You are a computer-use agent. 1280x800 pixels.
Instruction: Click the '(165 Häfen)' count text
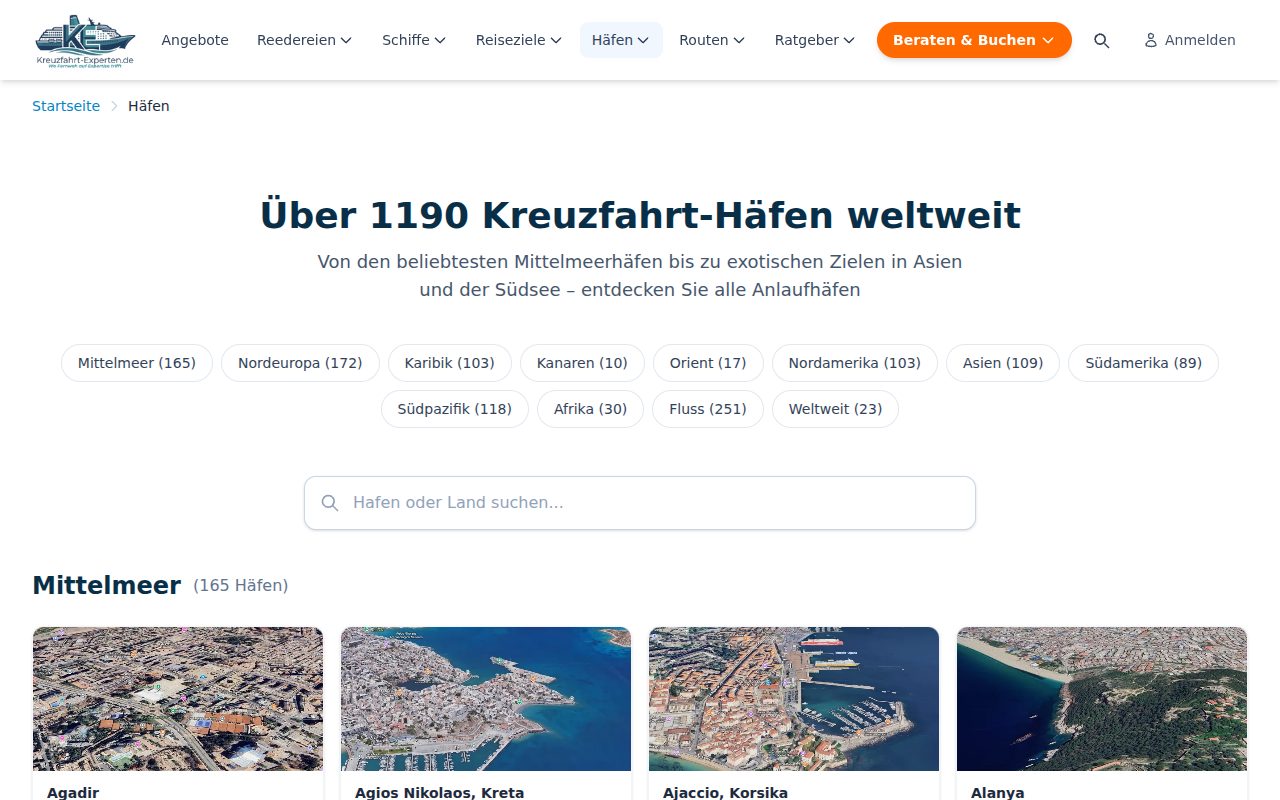click(x=240, y=586)
